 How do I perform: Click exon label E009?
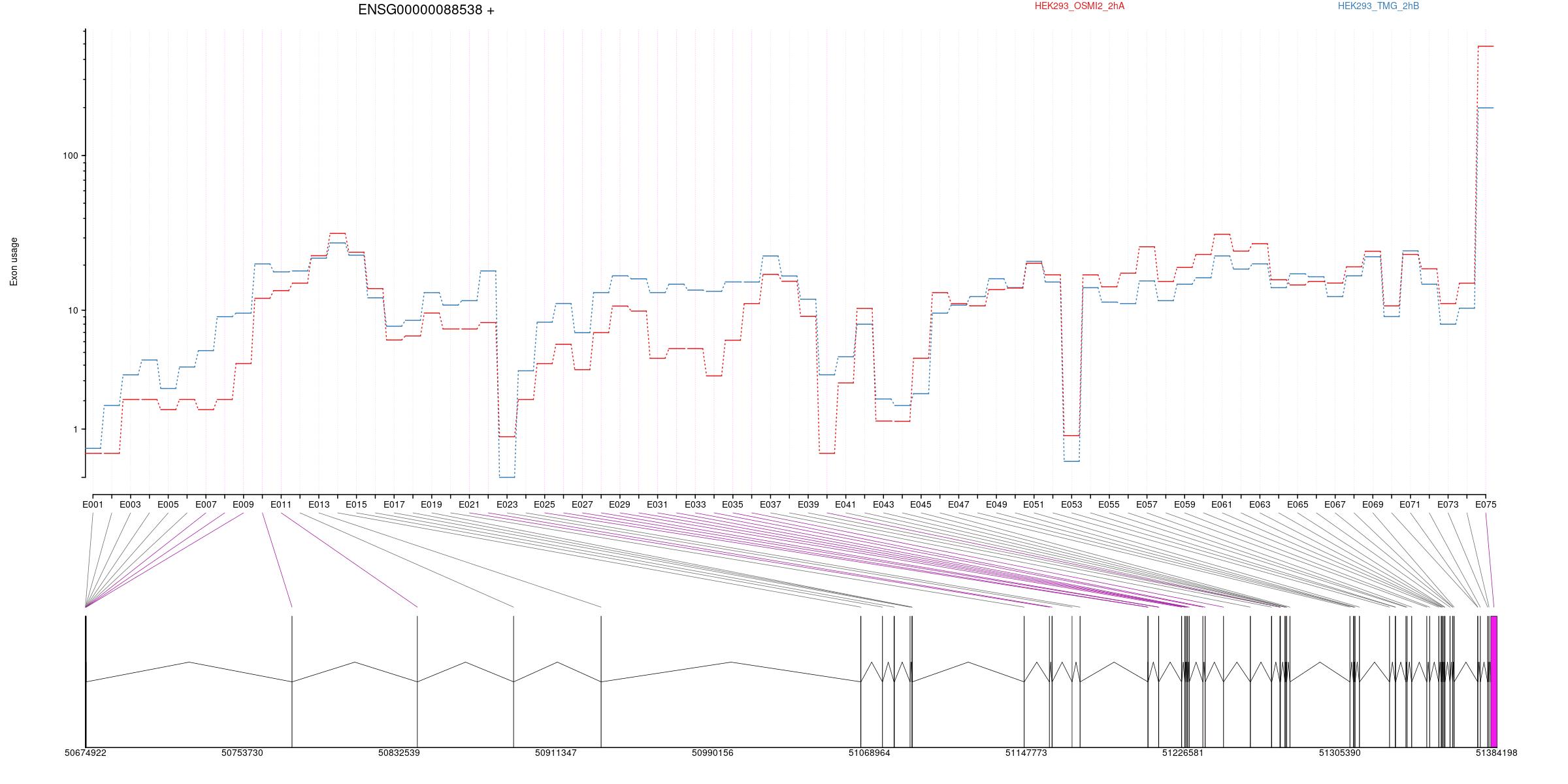pyautogui.click(x=243, y=504)
